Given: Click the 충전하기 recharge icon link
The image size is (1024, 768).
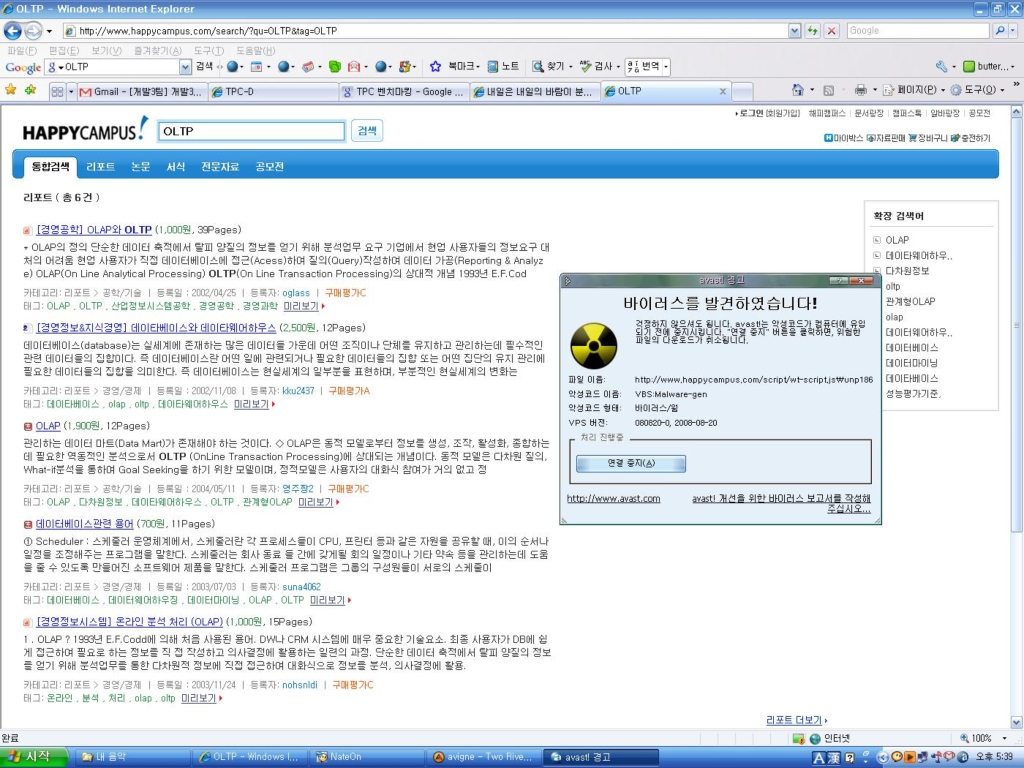Looking at the screenshot, I should pos(970,138).
